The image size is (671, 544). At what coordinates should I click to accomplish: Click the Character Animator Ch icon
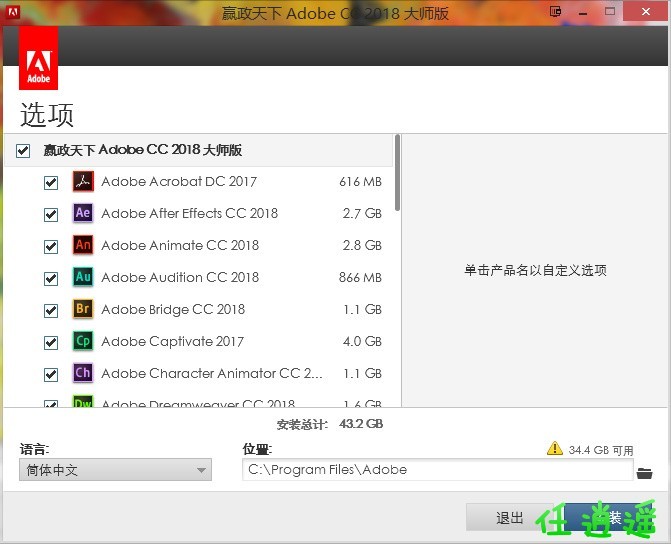(x=83, y=373)
